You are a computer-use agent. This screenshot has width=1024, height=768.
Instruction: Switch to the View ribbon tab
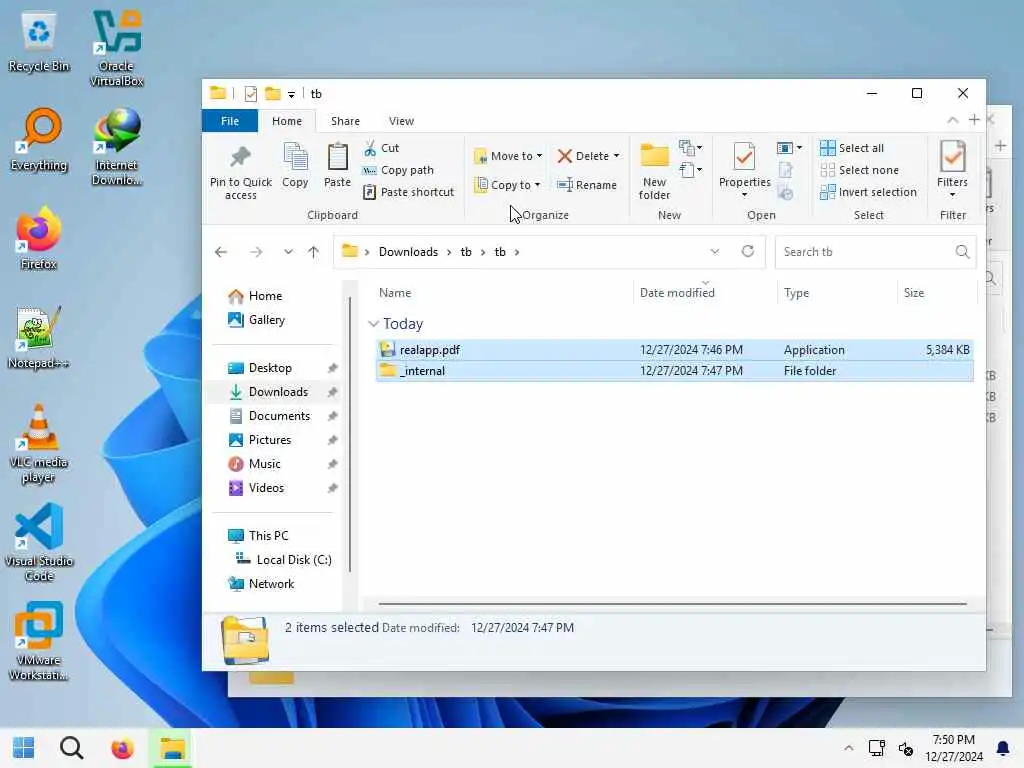click(401, 121)
